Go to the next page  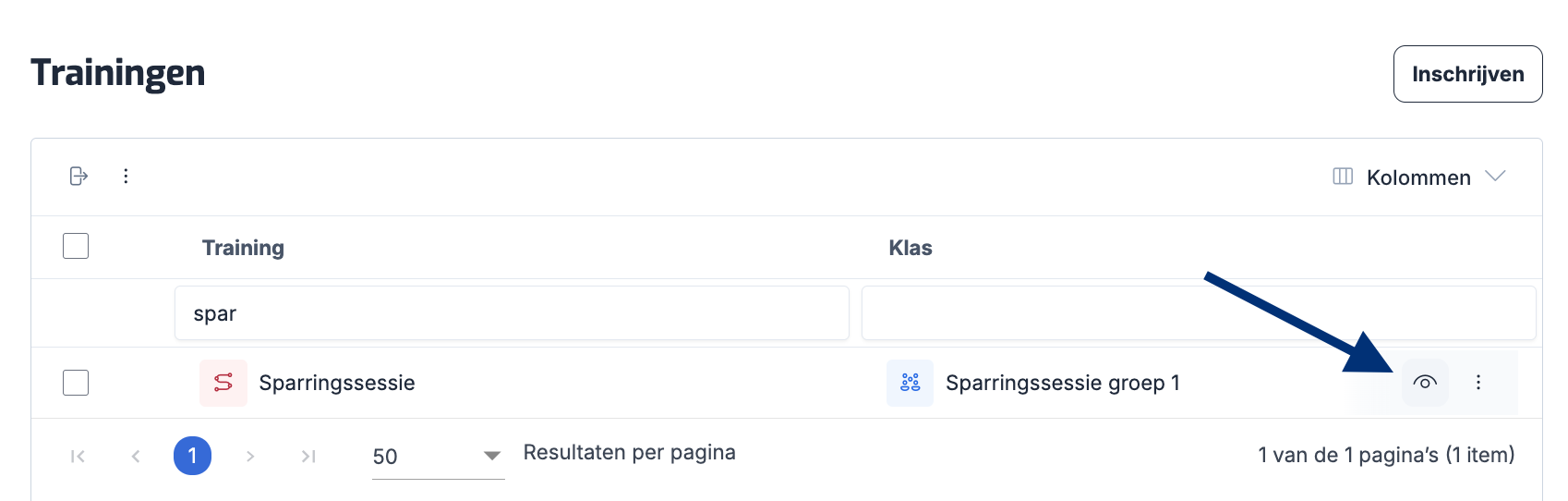(250, 456)
